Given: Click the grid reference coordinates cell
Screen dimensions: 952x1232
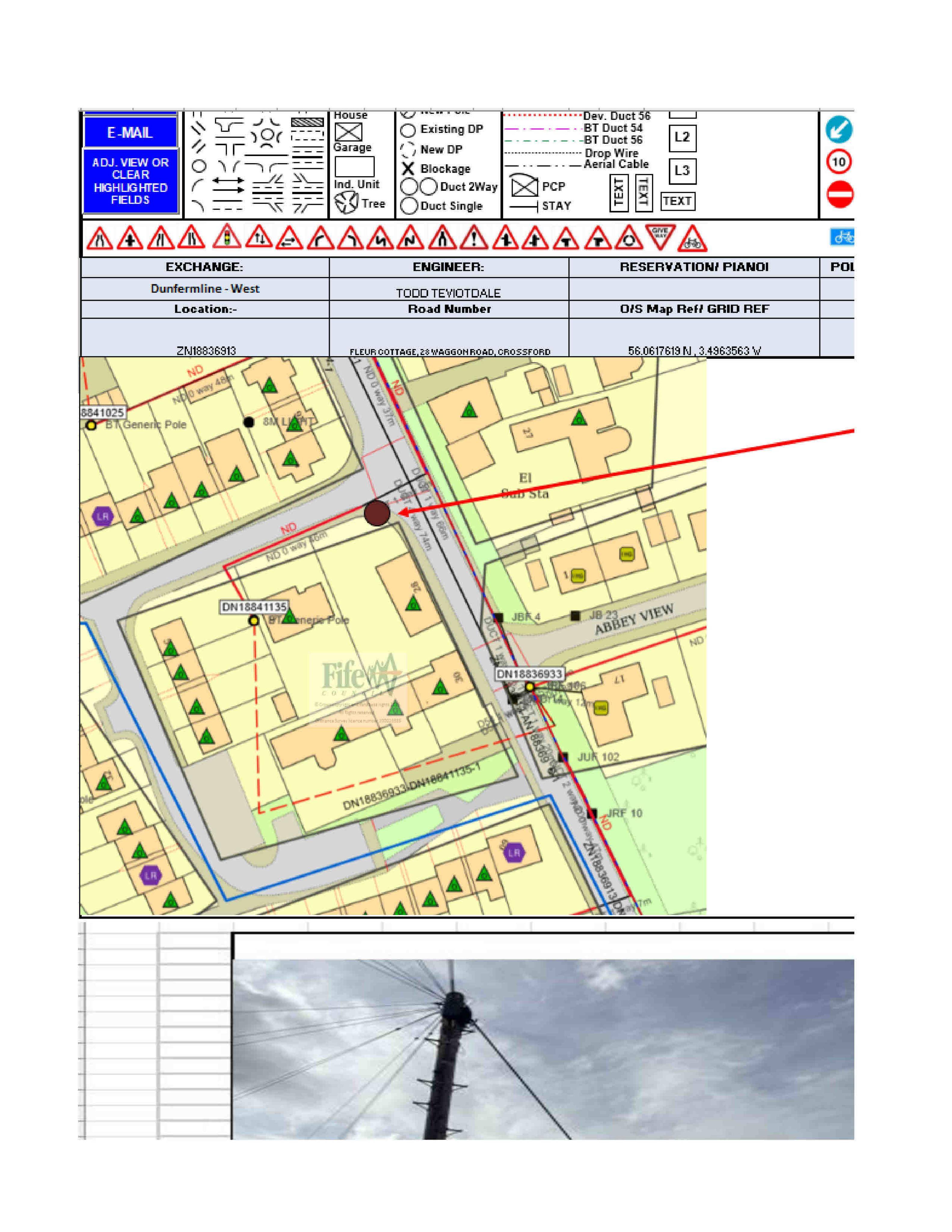Looking at the screenshot, I should [x=694, y=337].
